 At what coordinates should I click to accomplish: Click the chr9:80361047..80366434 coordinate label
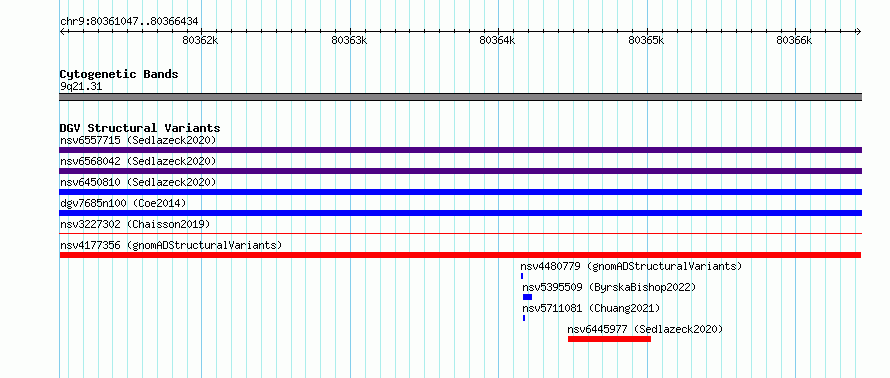[129, 22]
